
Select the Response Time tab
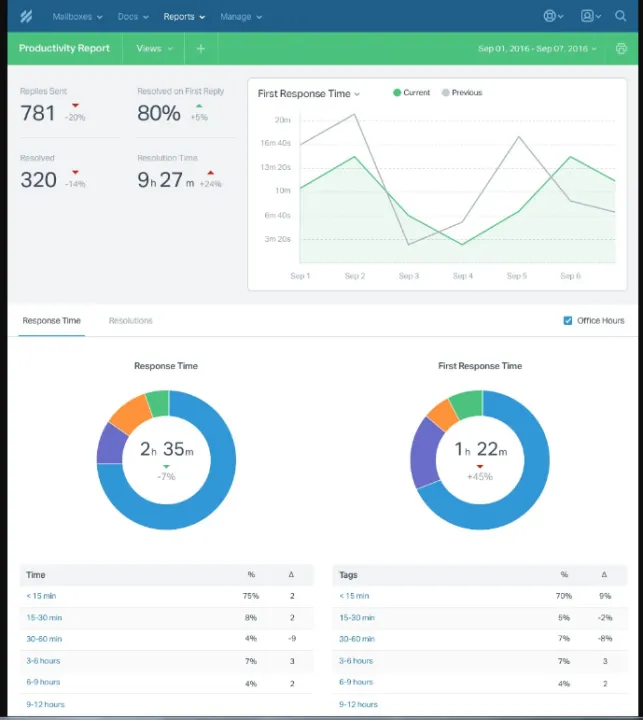coord(51,320)
